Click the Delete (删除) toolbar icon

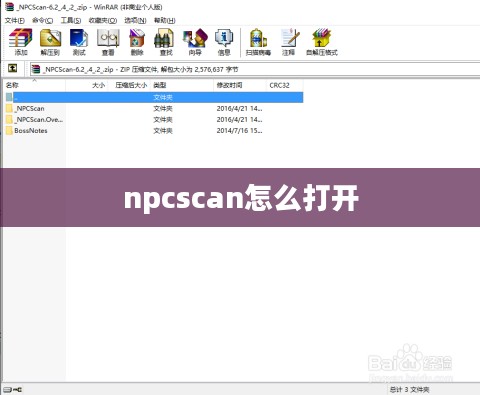tap(137, 38)
